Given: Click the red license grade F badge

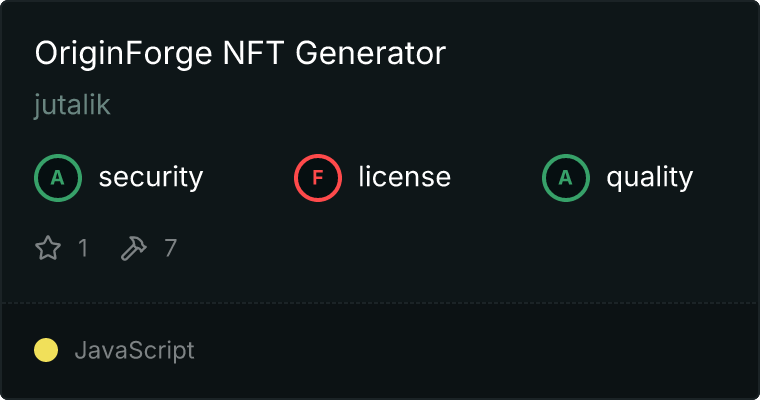Looking at the screenshot, I should click(x=318, y=178).
